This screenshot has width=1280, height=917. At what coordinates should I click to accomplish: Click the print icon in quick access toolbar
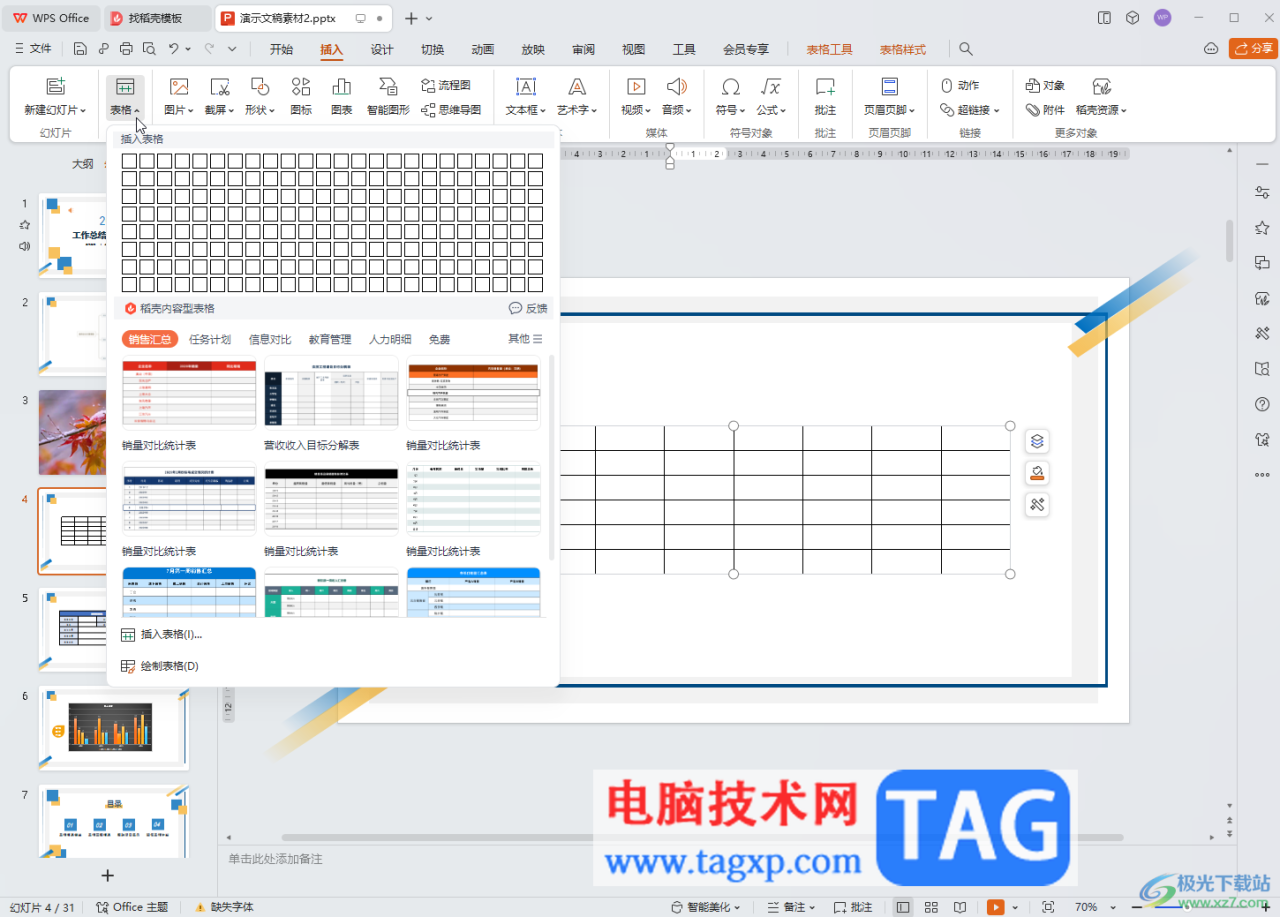(126, 49)
